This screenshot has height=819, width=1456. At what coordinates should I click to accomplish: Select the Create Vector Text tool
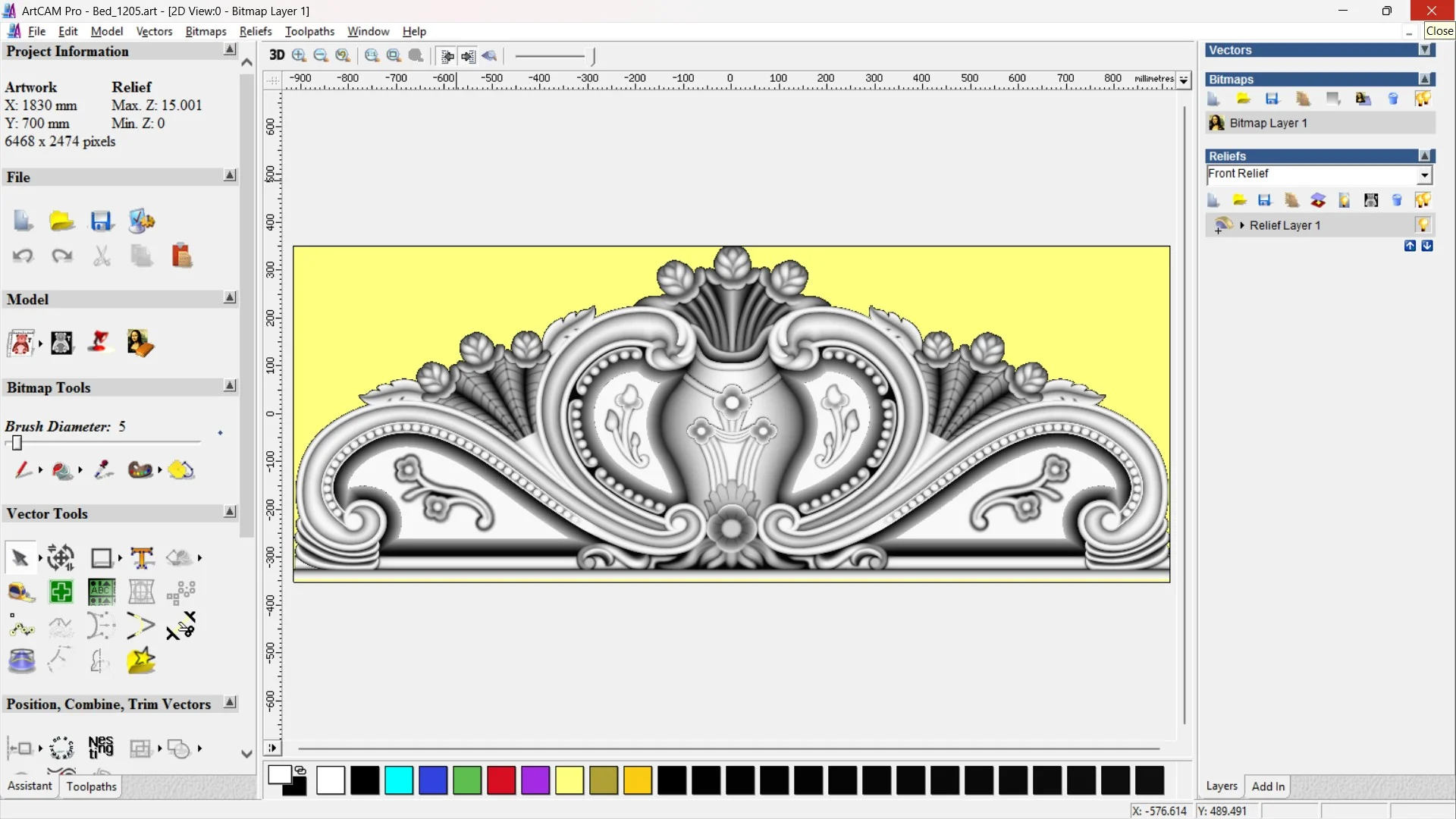point(142,558)
